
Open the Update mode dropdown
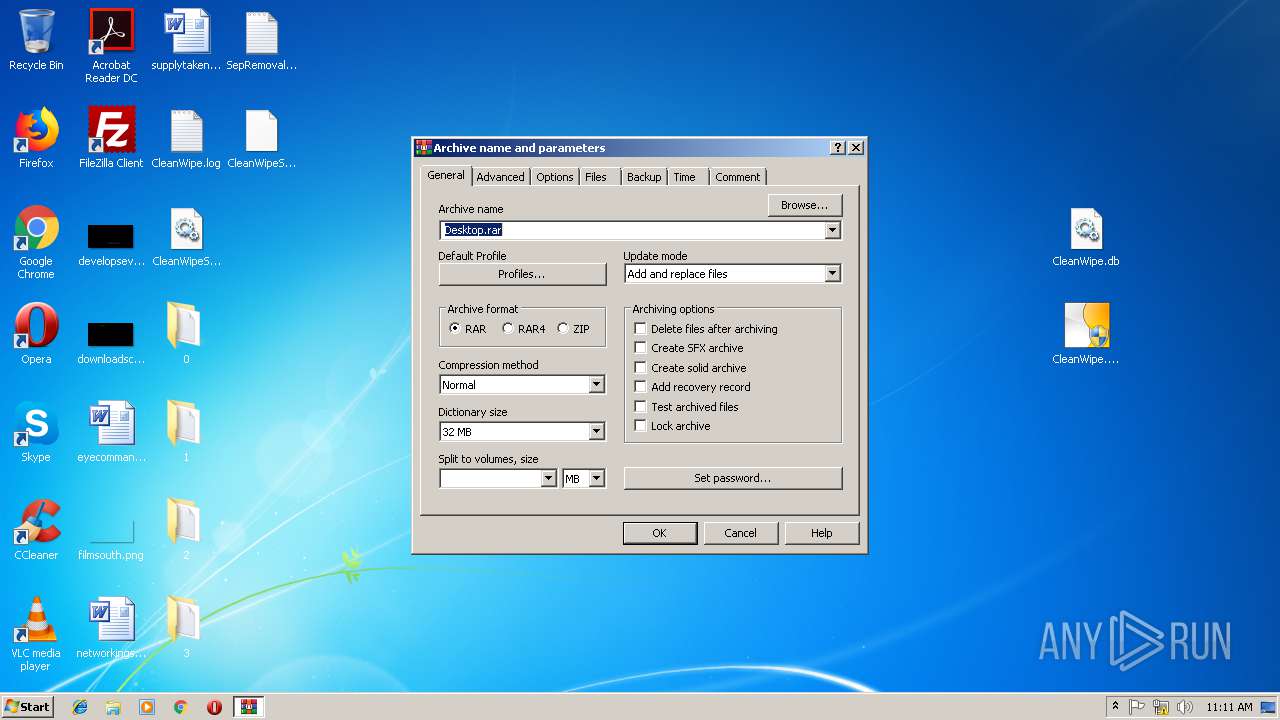click(832, 274)
